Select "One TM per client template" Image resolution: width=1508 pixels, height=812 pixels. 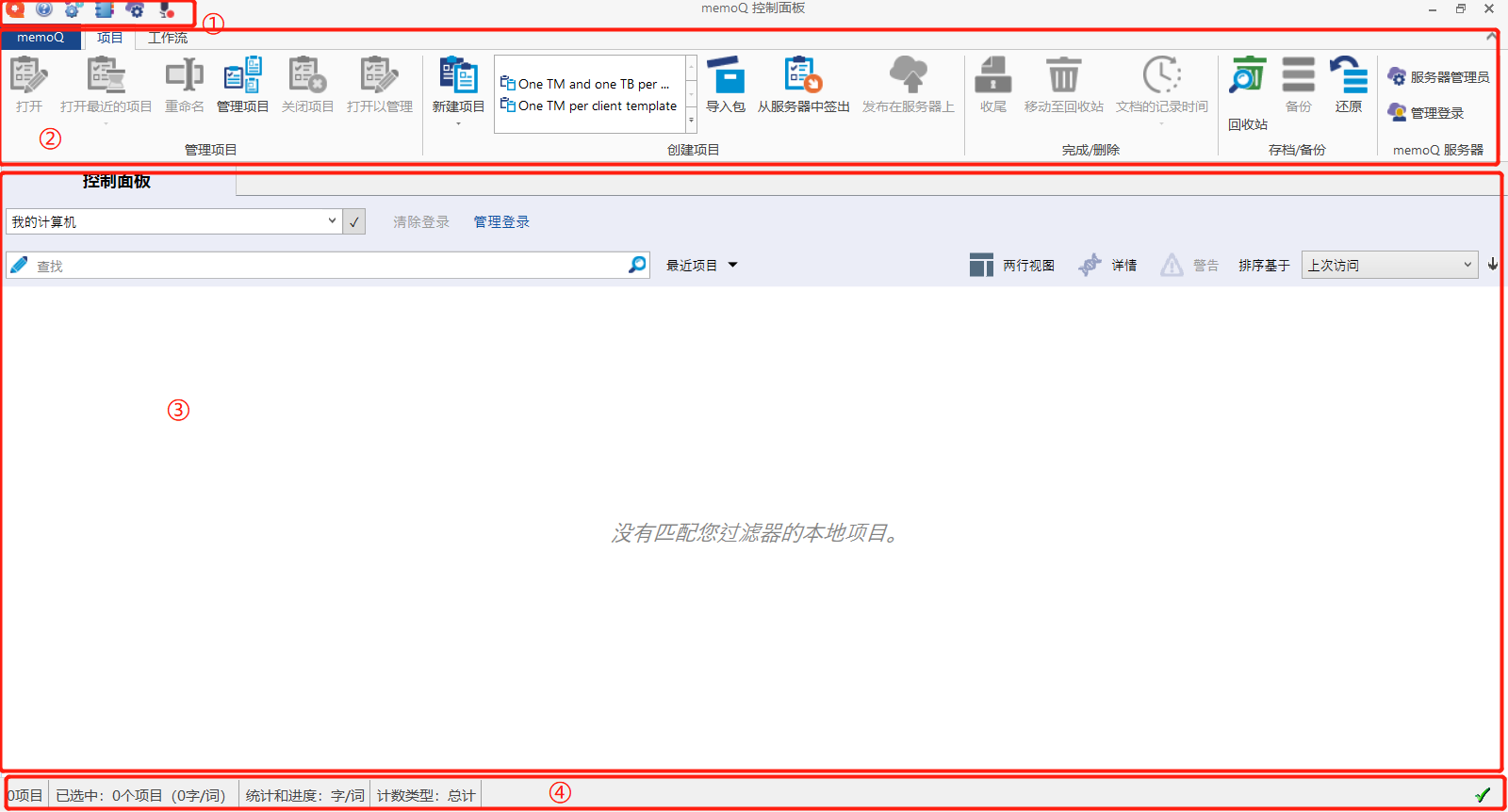[x=597, y=106]
